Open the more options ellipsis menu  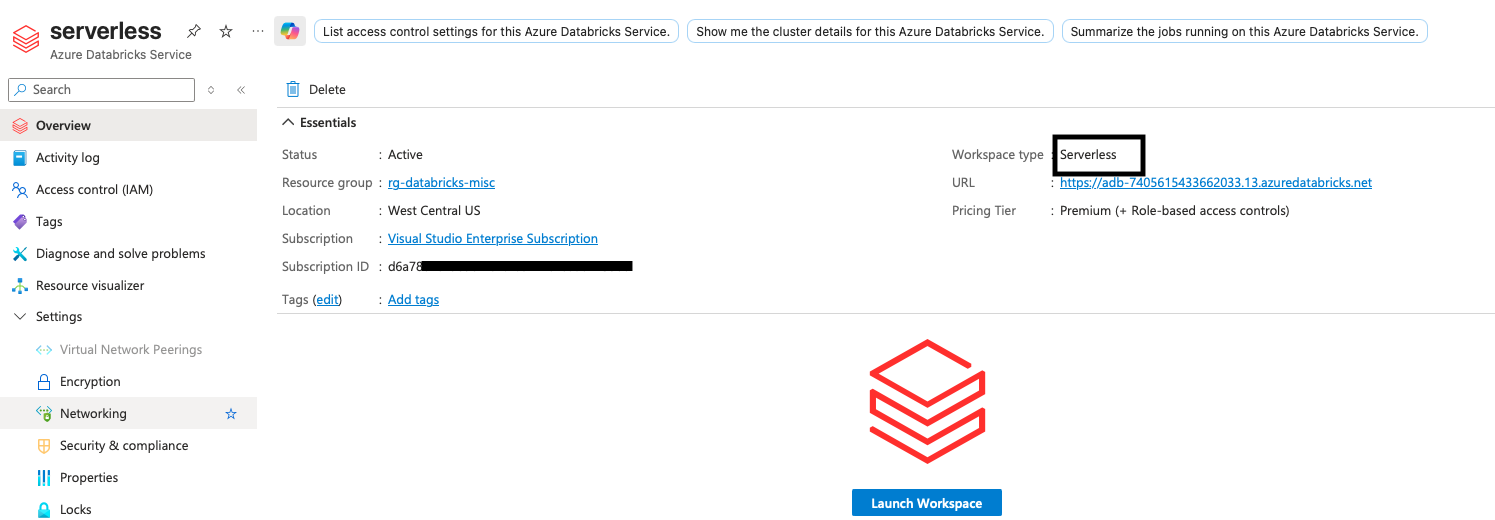click(x=258, y=31)
